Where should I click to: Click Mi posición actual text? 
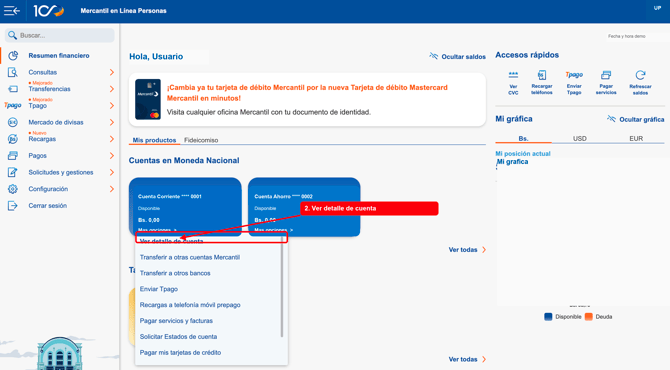point(523,153)
